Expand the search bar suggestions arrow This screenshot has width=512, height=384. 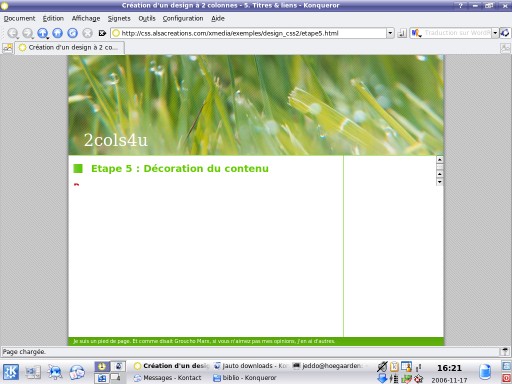(x=495, y=33)
